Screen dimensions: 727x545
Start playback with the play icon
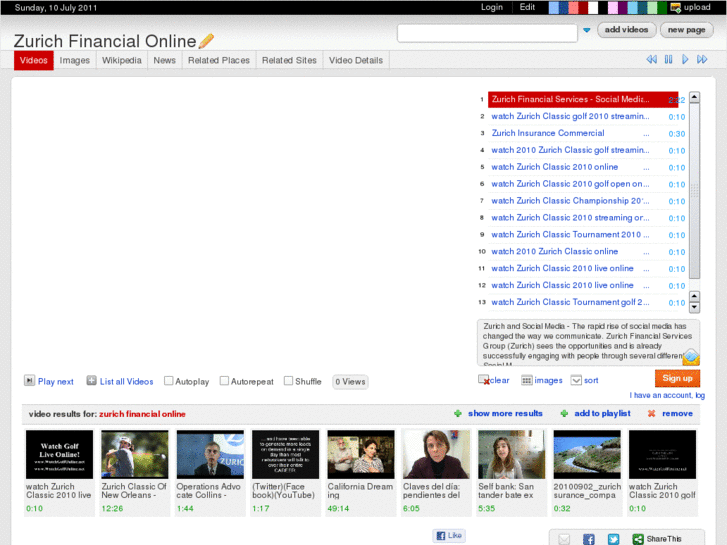[x=685, y=59]
